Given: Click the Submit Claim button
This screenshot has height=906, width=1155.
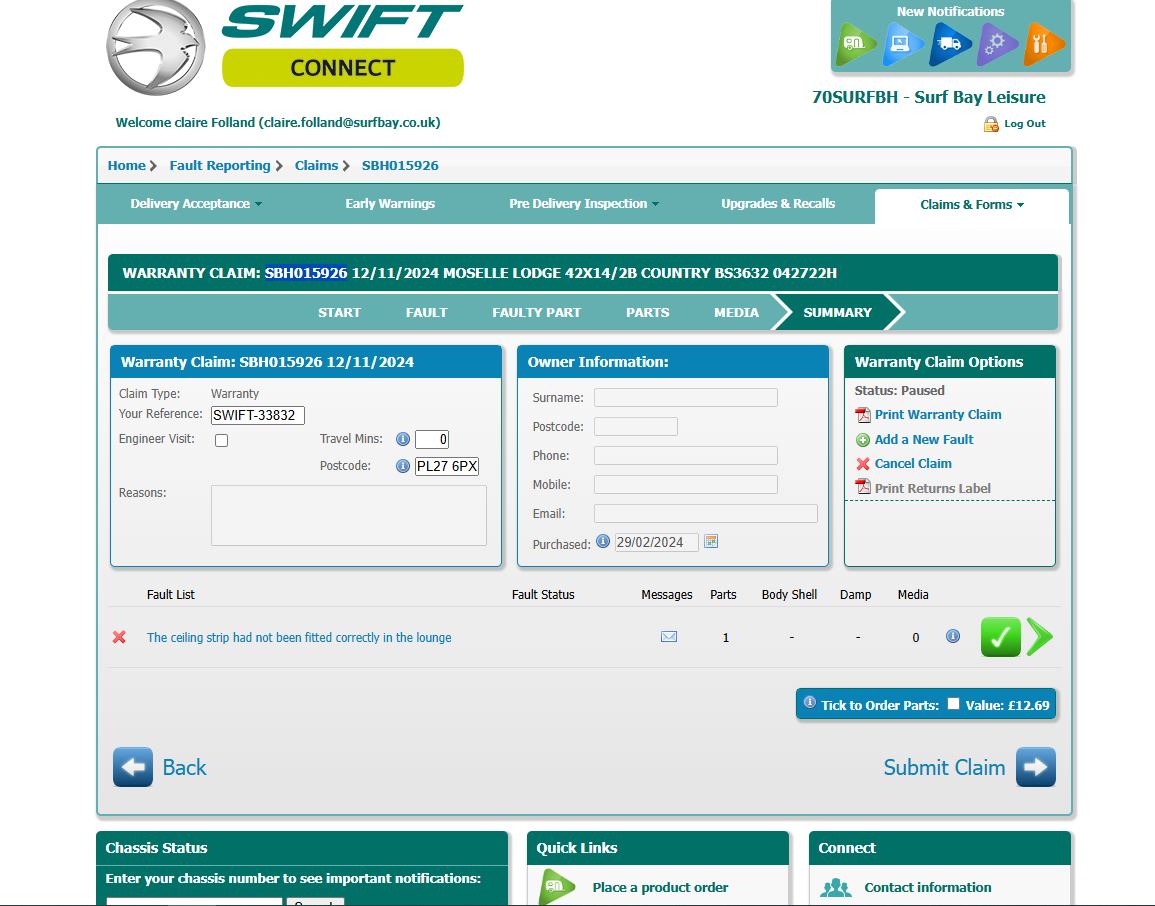Looking at the screenshot, I should [968, 767].
